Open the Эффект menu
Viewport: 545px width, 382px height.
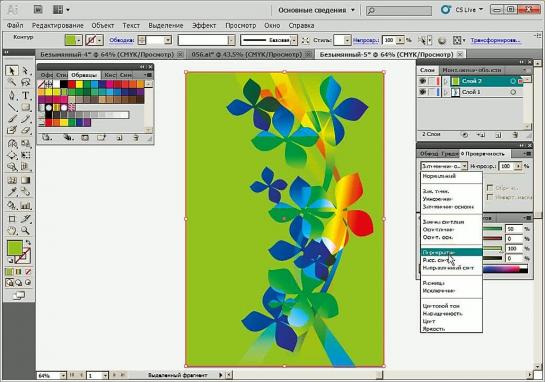[204, 25]
